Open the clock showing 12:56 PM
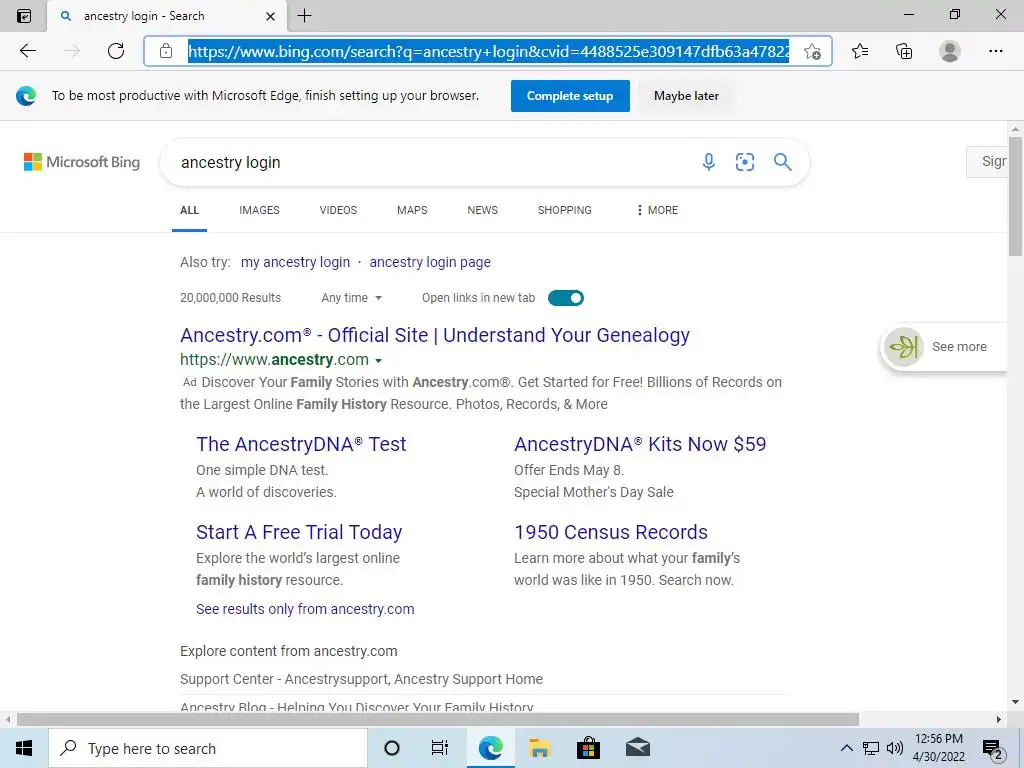The image size is (1024, 768). (x=938, y=748)
